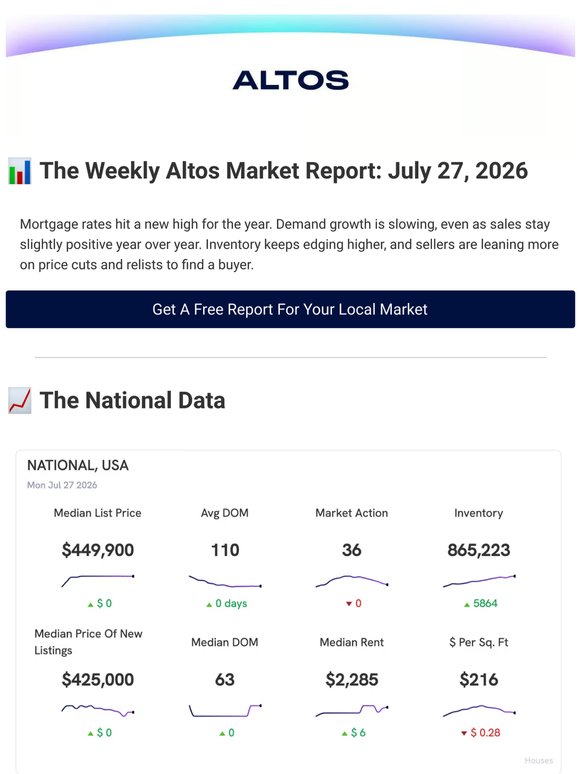Select the 865,223 Inventory value
This screenshot has height=774, width=580.
pyautogui.click(x=479, y=550)
